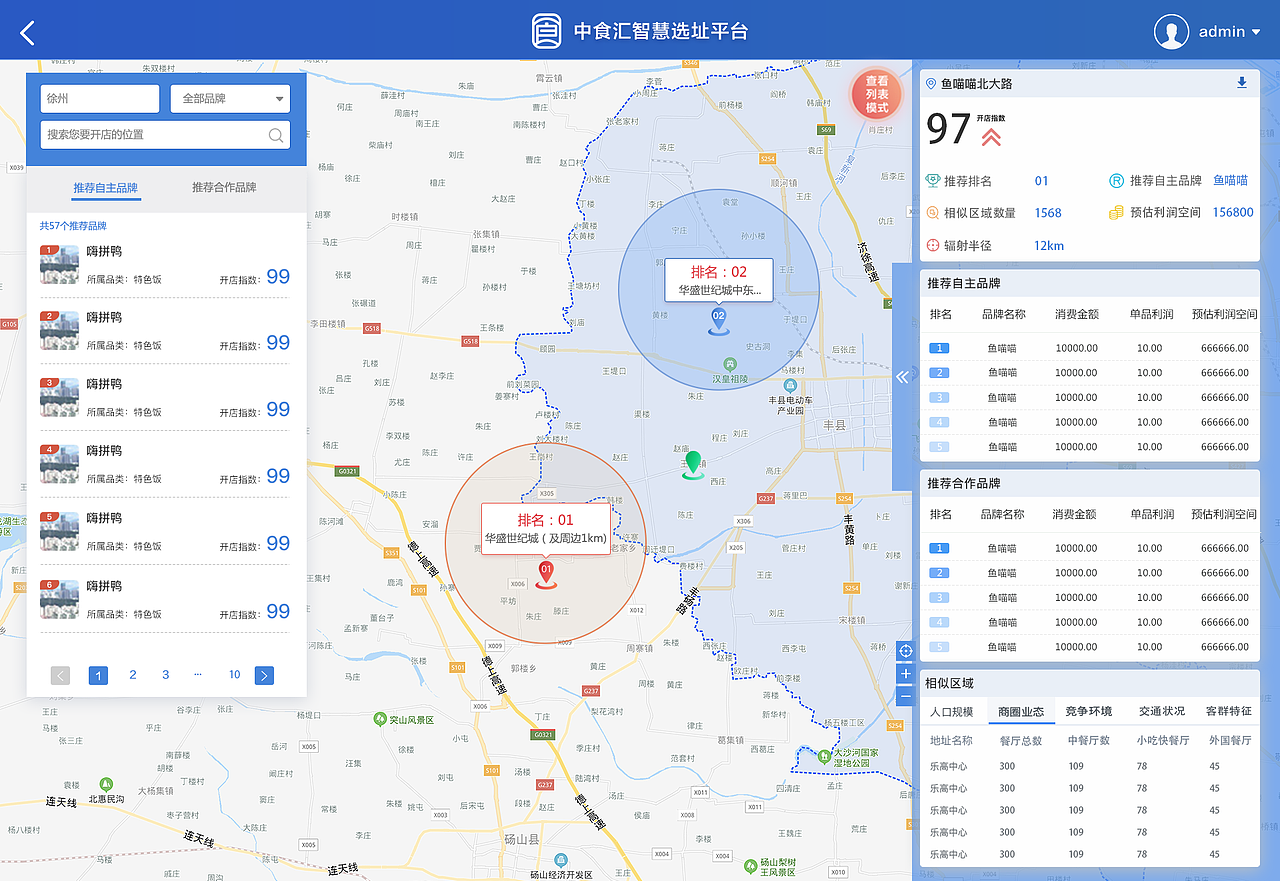Click rank 3 badge in 推荐自主品牌 table
The image size is (1280, 881).
click(x=939, y=397)
